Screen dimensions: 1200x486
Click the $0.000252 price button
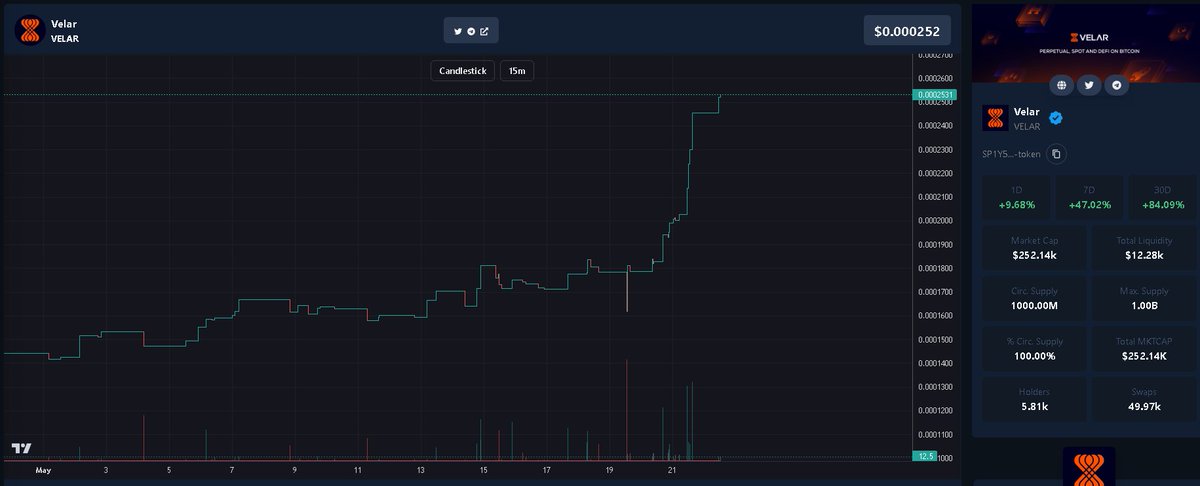point(907,31)
